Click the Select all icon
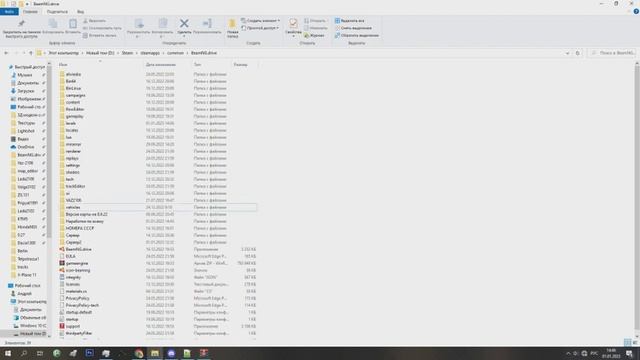 (337, 20)
